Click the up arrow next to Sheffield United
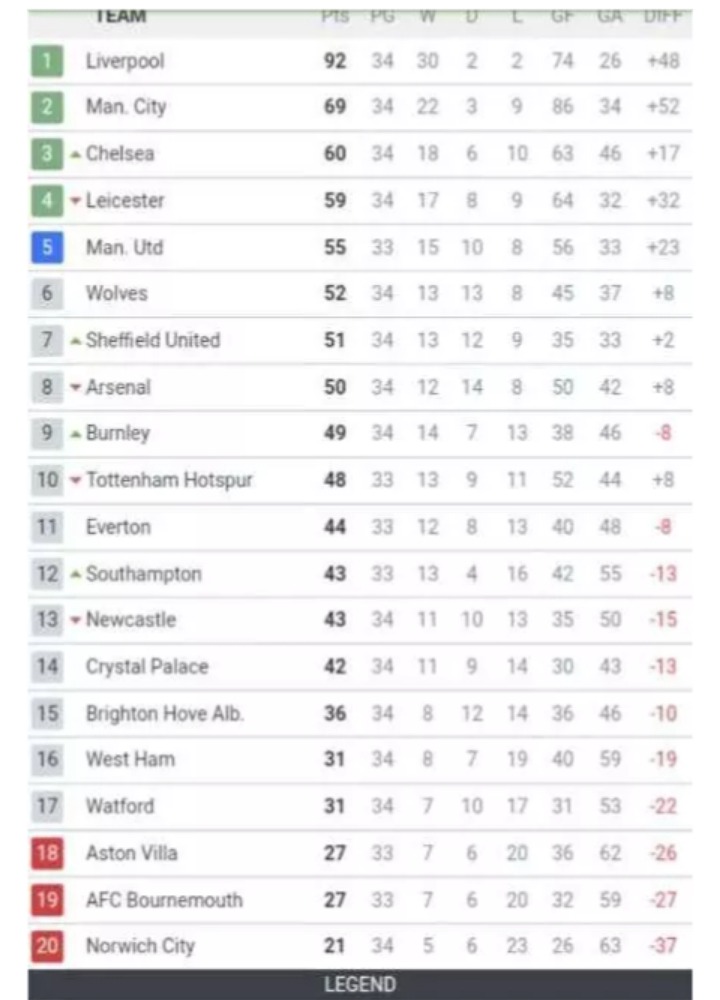The image size is (720, 1000). click(x=75, y=341)
